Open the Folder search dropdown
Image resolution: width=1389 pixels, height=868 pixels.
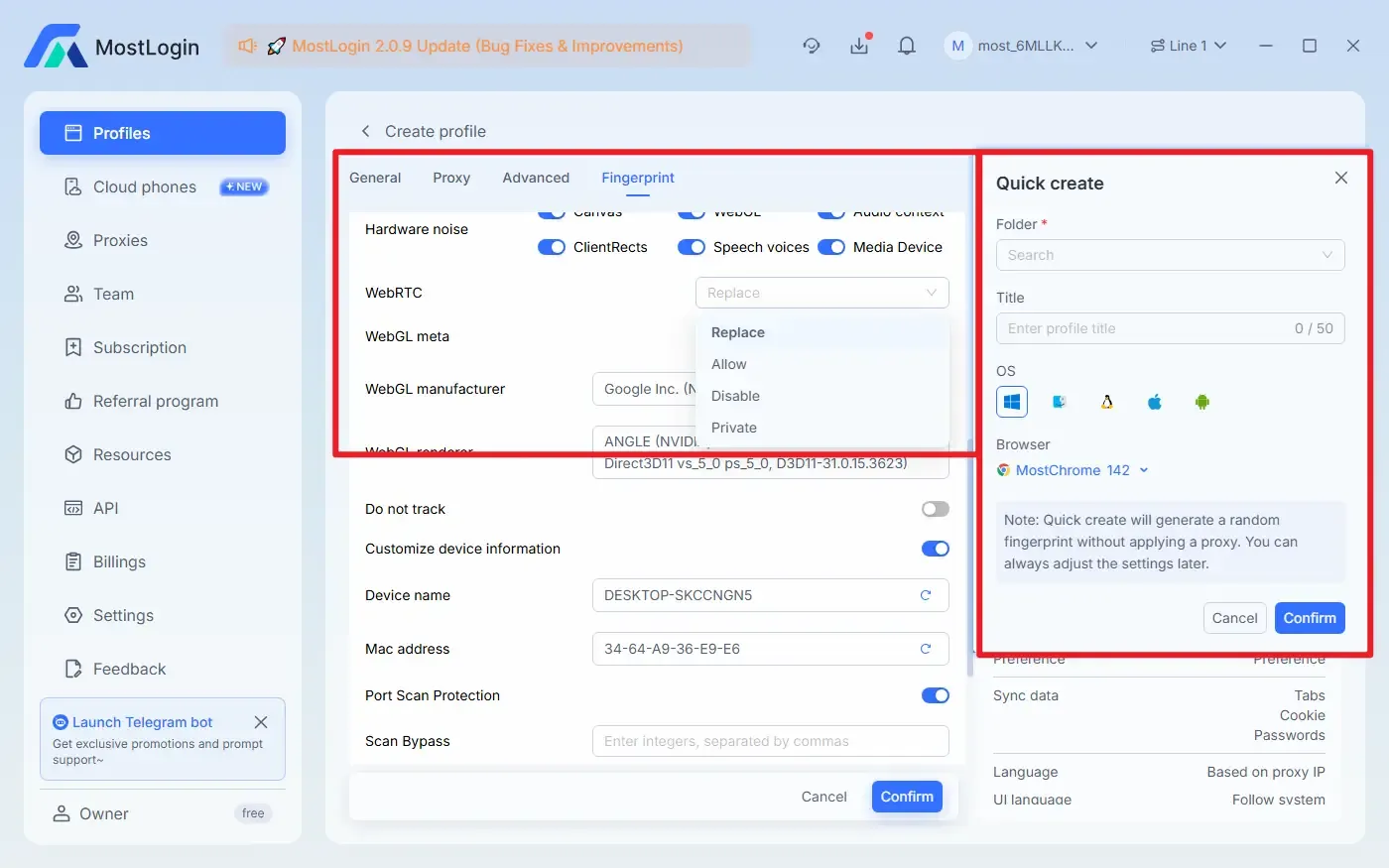point(1170,255)
